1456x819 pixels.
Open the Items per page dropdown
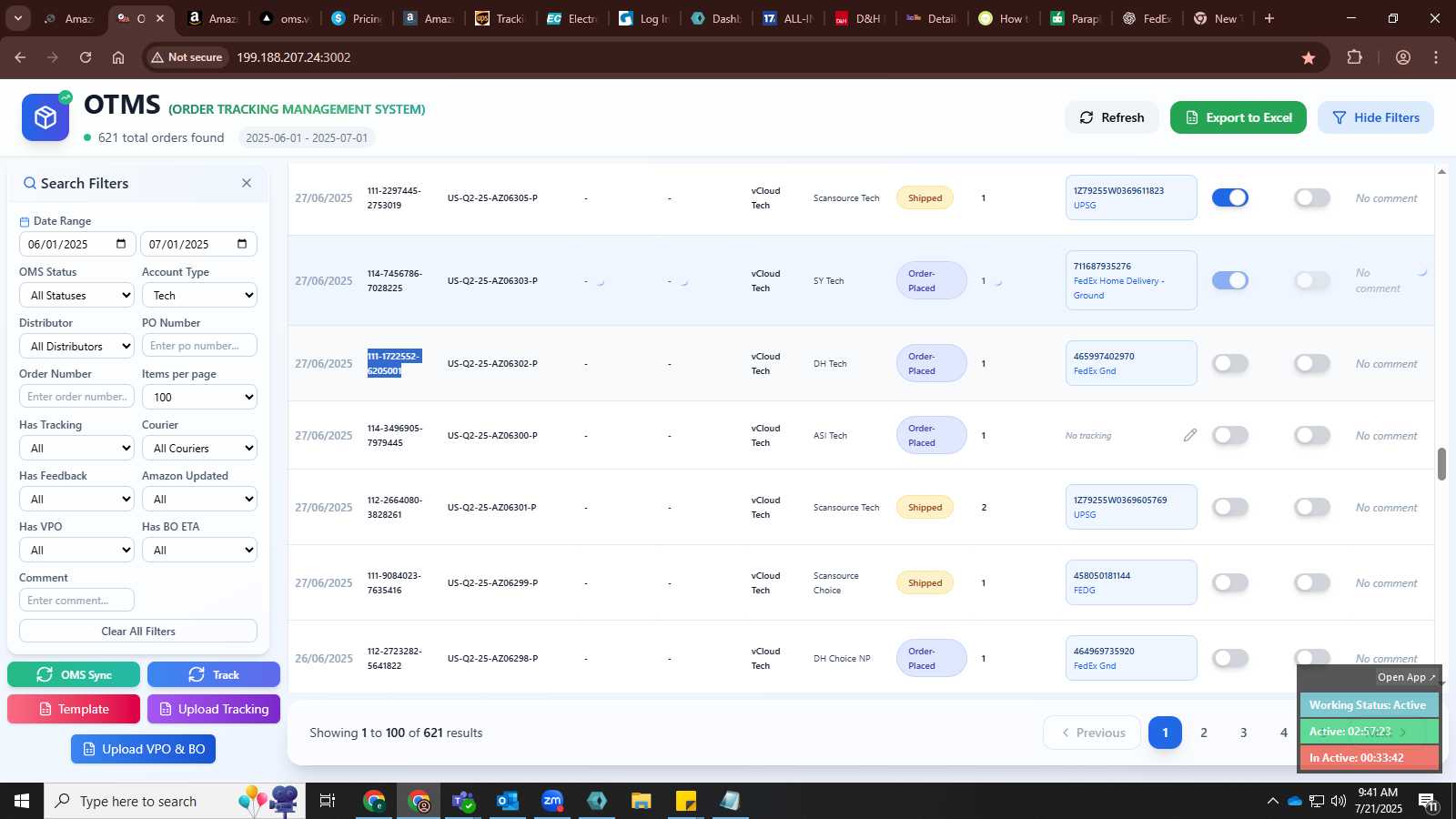coord(199,397)
